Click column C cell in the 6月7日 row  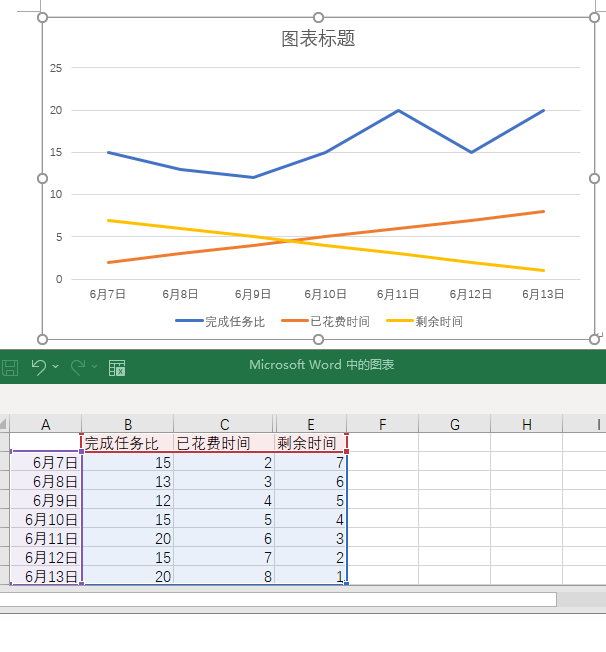point(224,462)
